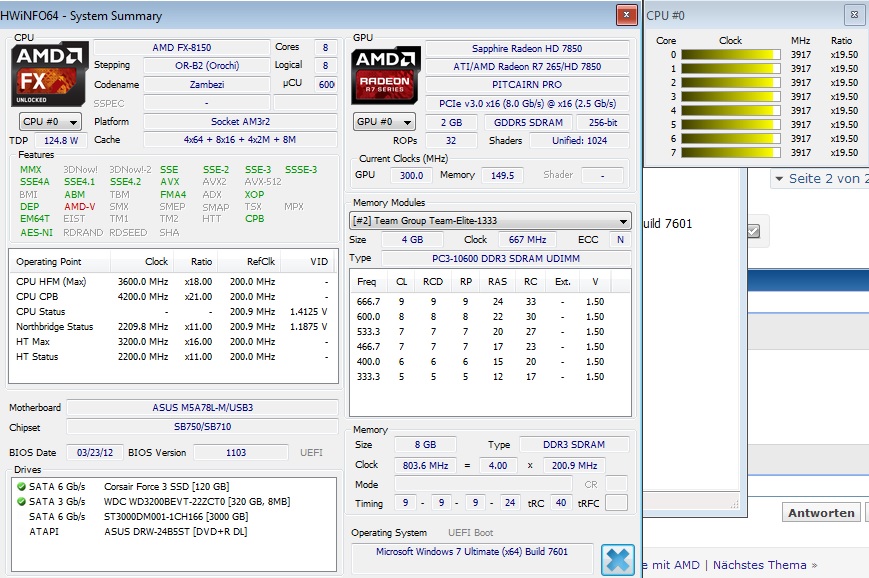Click the AMD FX Unlocked CPU logo

click(49, 74)
